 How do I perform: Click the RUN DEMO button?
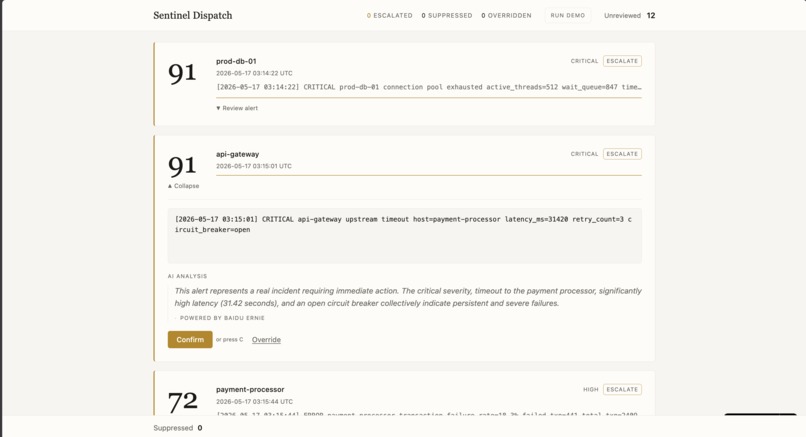[567, 15]
